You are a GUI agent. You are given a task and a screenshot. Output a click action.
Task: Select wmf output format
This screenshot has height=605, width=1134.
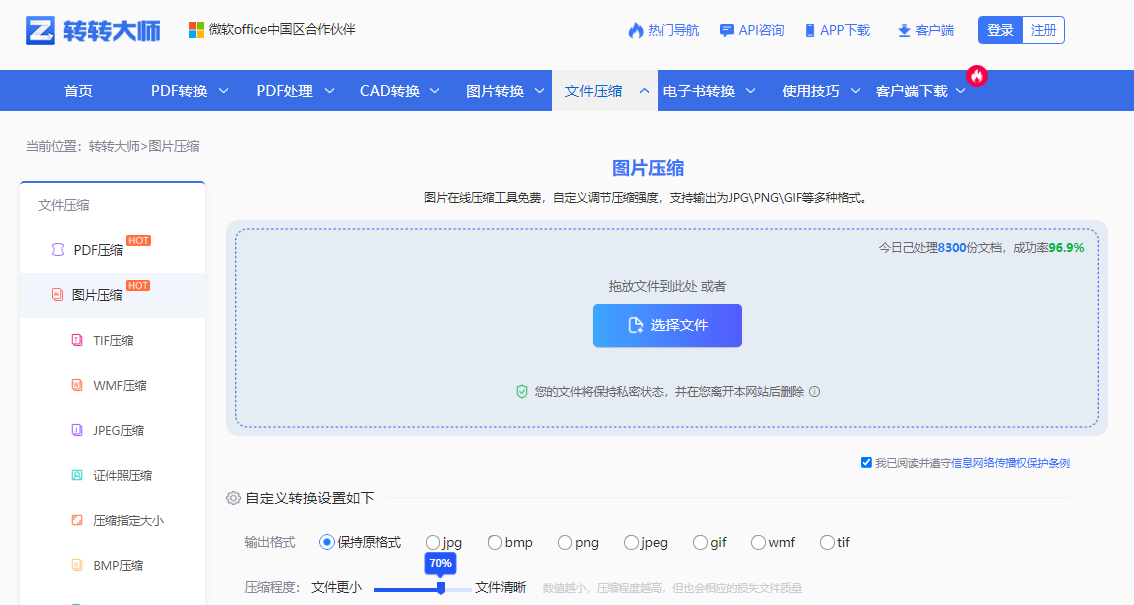(x=758, y=542)
